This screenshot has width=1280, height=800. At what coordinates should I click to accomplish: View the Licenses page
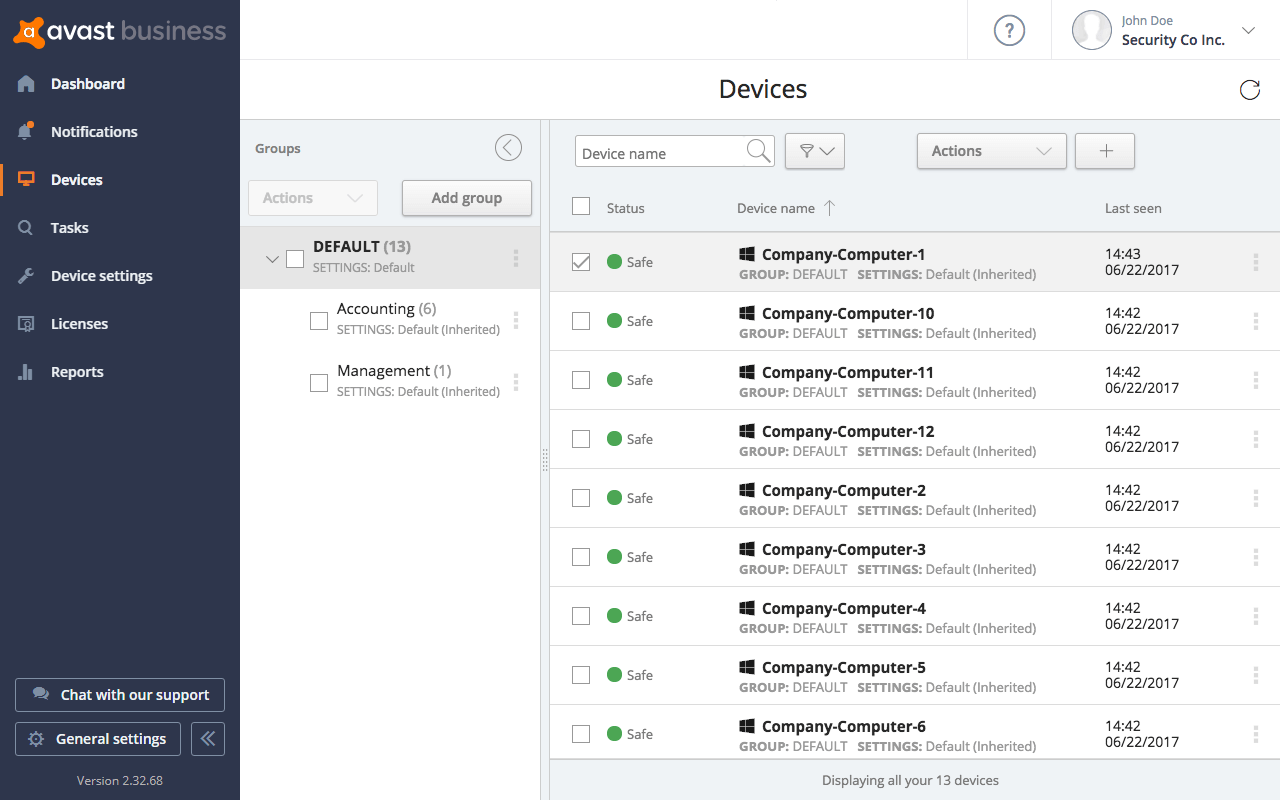pyautogui.click(x=79, y=323)
